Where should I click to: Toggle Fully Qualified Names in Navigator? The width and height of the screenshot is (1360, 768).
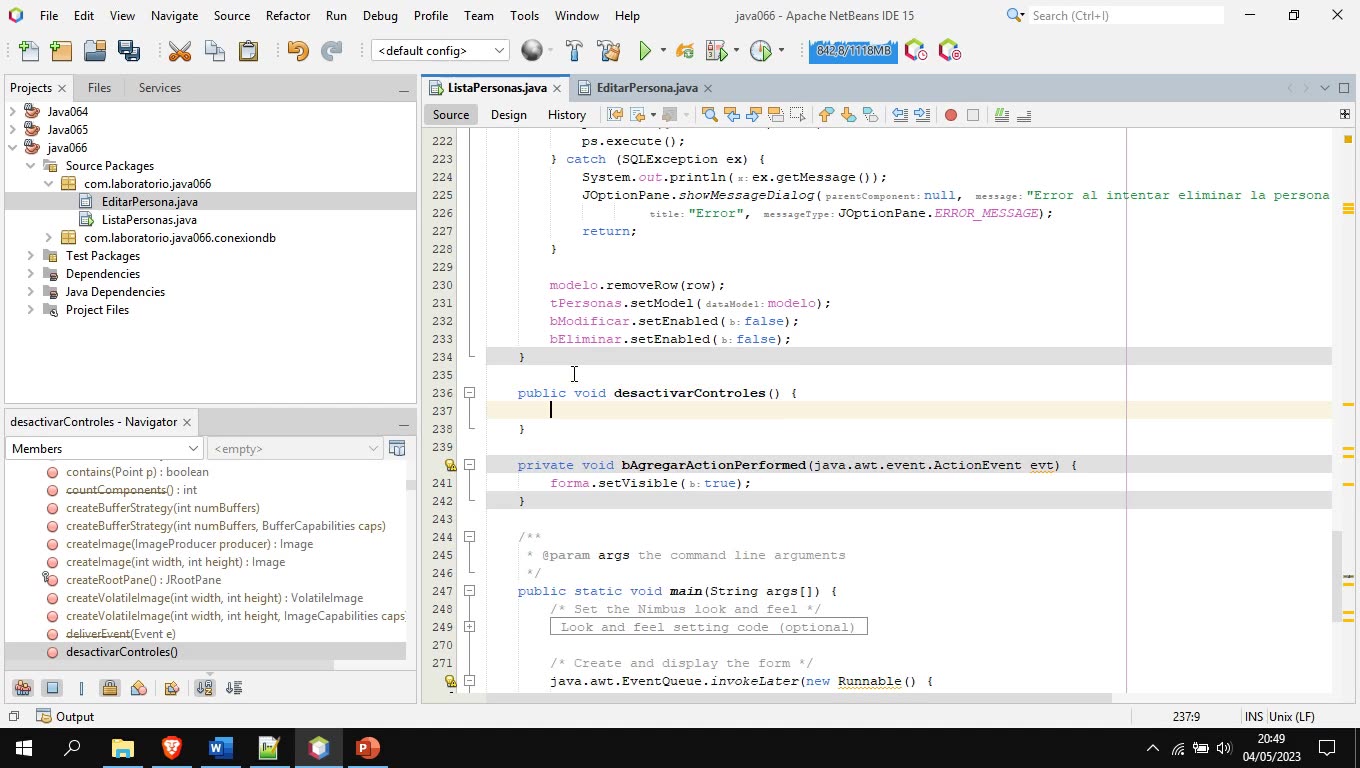[x=171, y=688]
